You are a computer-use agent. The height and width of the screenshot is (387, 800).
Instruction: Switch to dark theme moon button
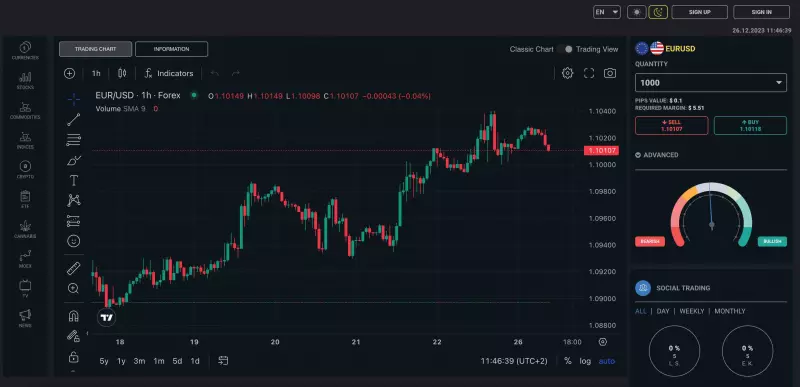(x=658, y=12)
